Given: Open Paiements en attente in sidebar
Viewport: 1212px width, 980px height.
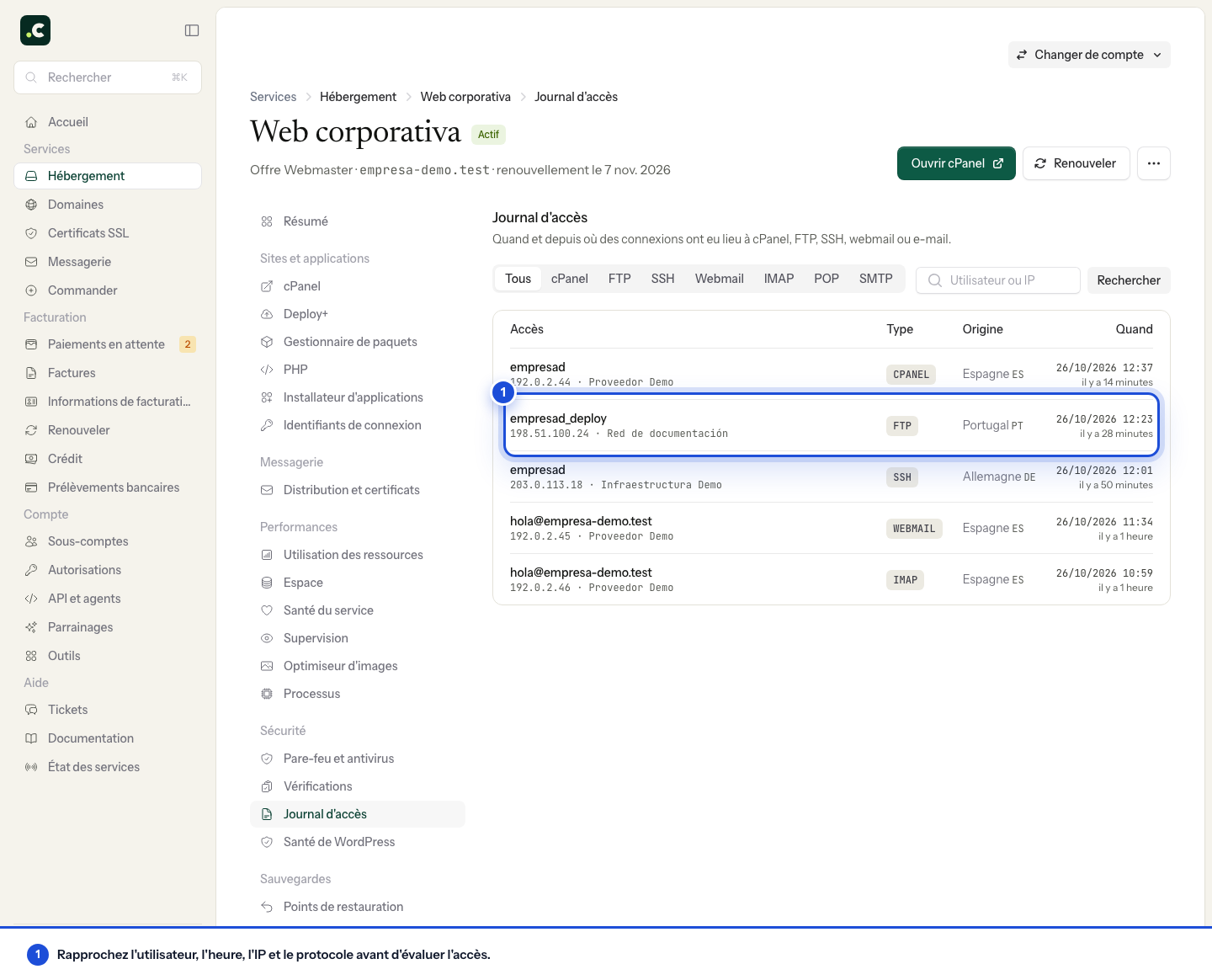Looking at the screenshot, I should click(108, 344).
